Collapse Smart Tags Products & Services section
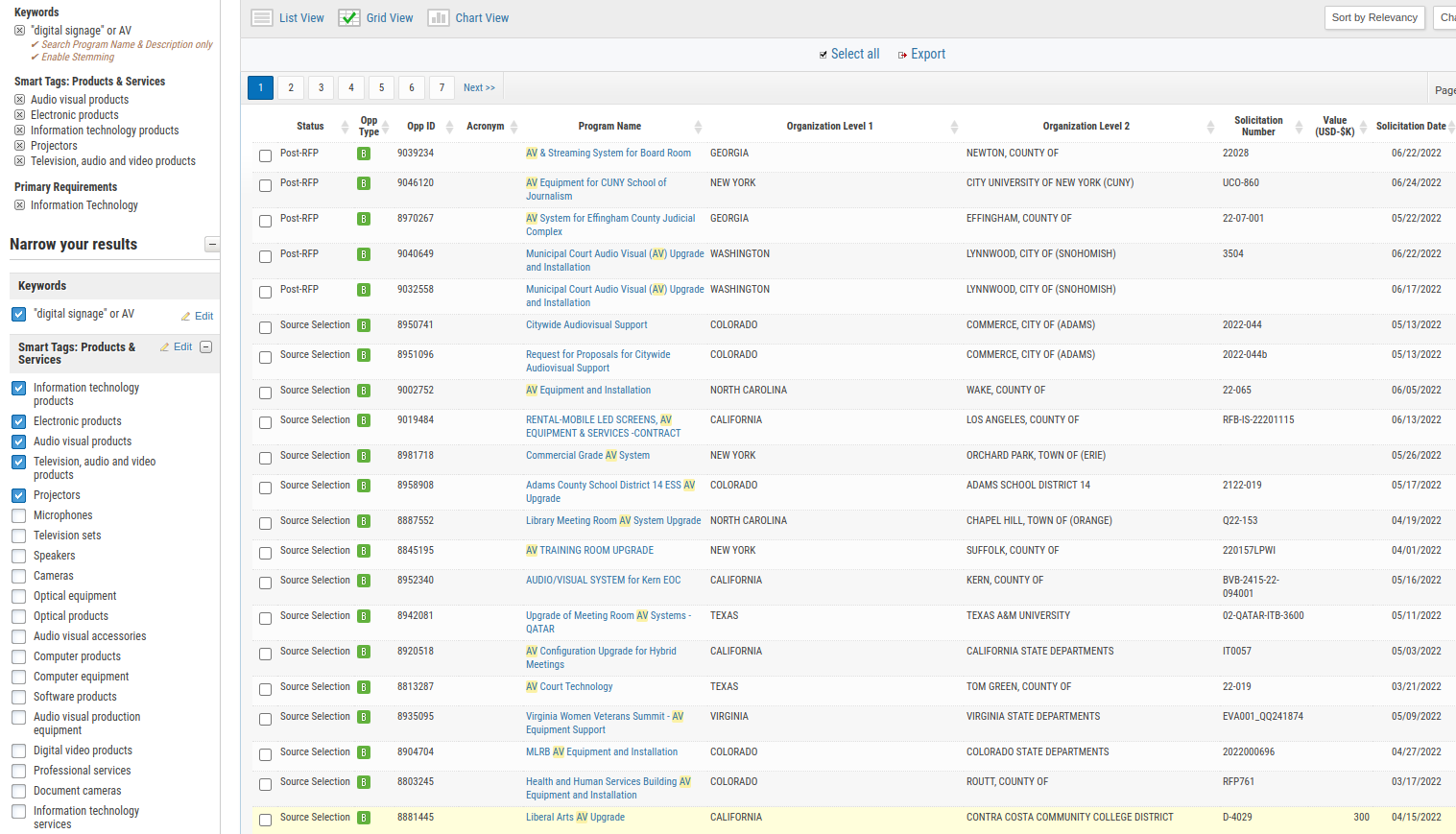Viewport: 1456px width, 834px height. point(205,347)
